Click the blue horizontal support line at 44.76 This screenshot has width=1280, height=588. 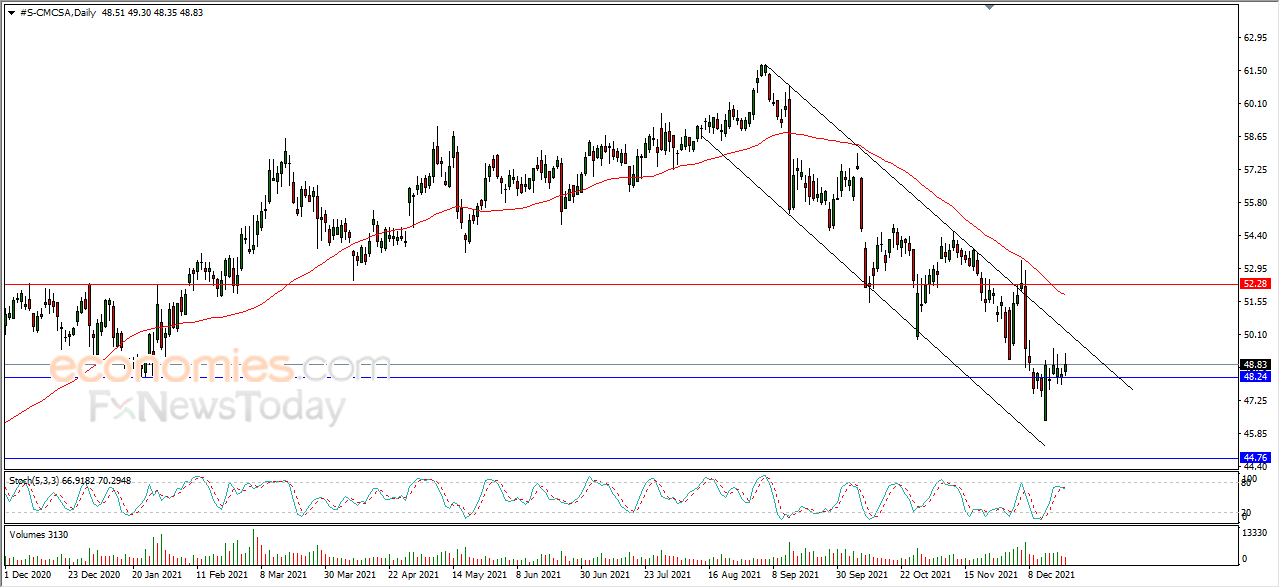pos(620,459)
